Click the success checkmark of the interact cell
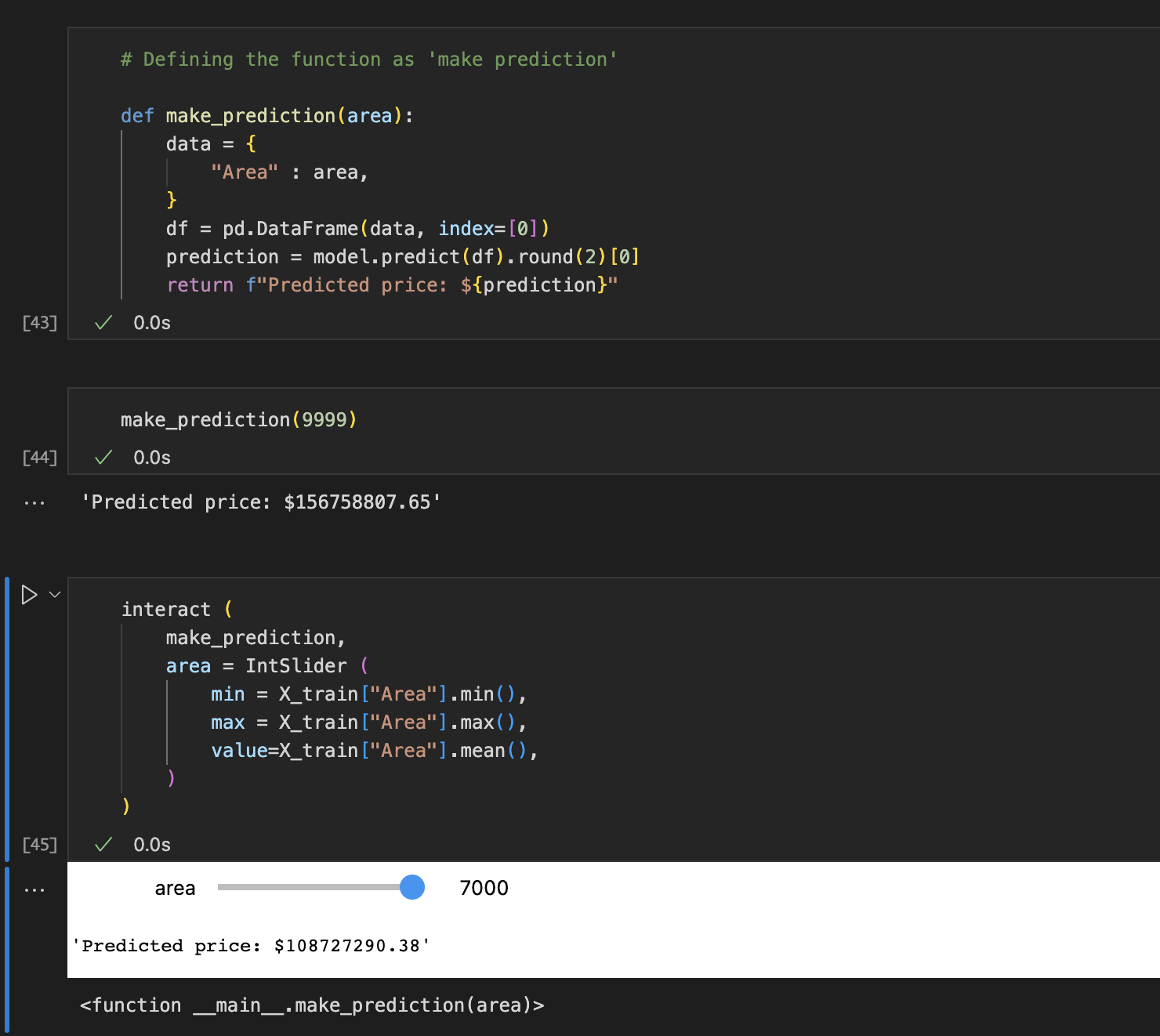The image size is (1160, 1036). point(103,844)
